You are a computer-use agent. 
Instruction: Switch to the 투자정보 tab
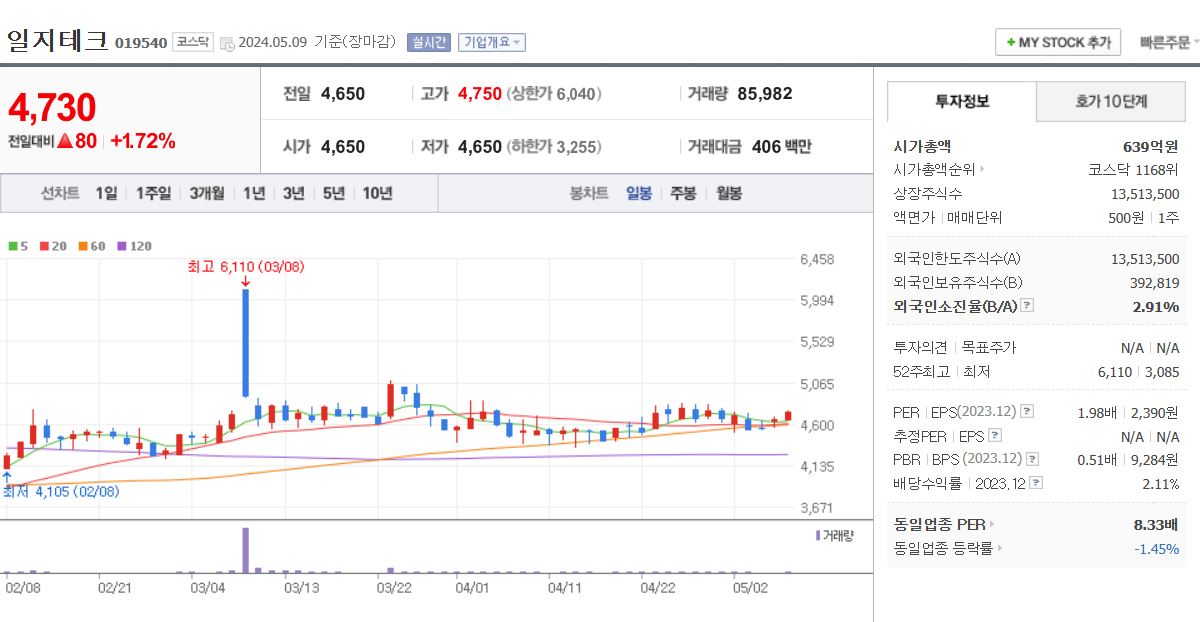[x=962, y=101]
